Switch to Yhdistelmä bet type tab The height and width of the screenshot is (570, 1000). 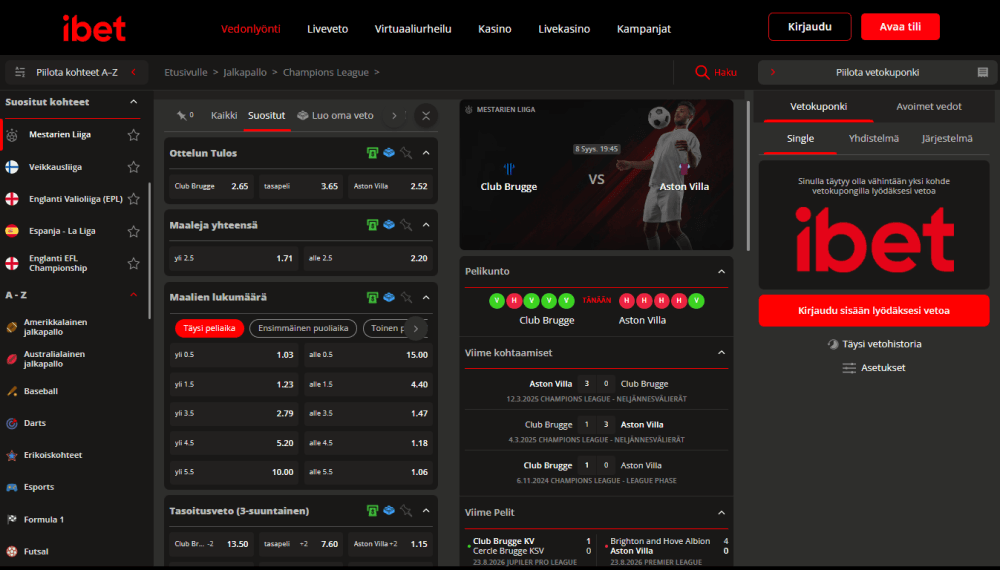pos(874,138)
